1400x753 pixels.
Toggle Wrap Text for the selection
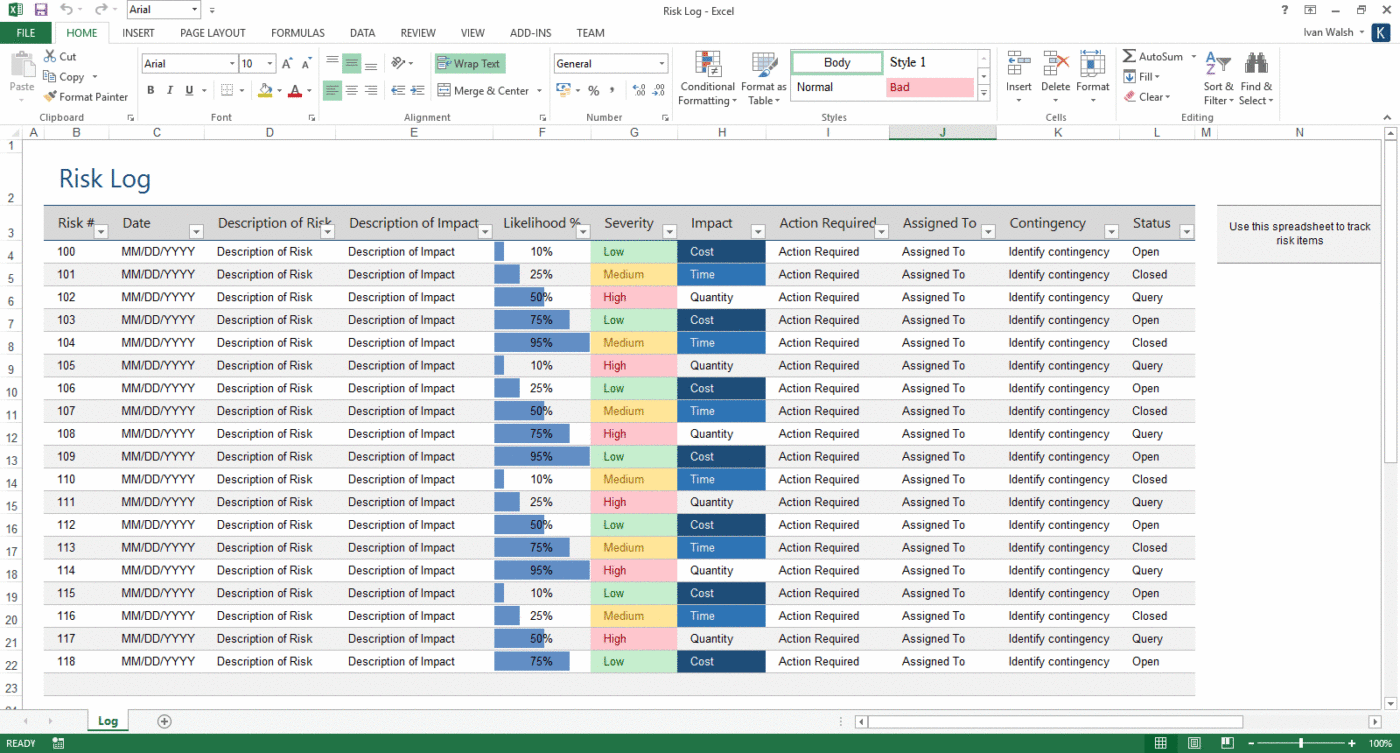469,63
